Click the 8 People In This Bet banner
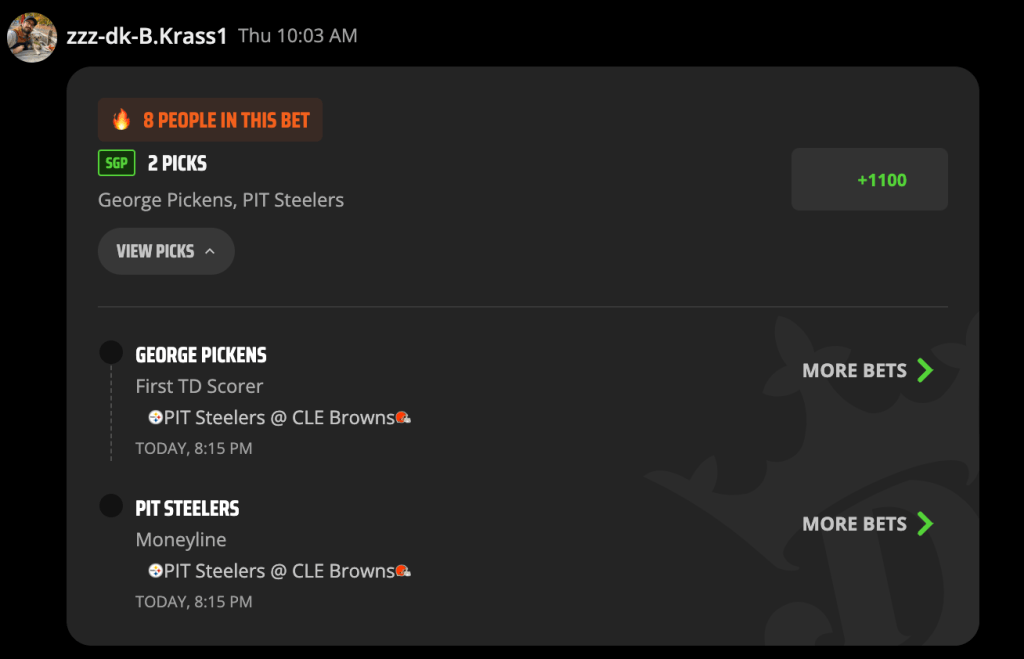The width and height of the screenshot is (1024, 659). coord(210,120)
